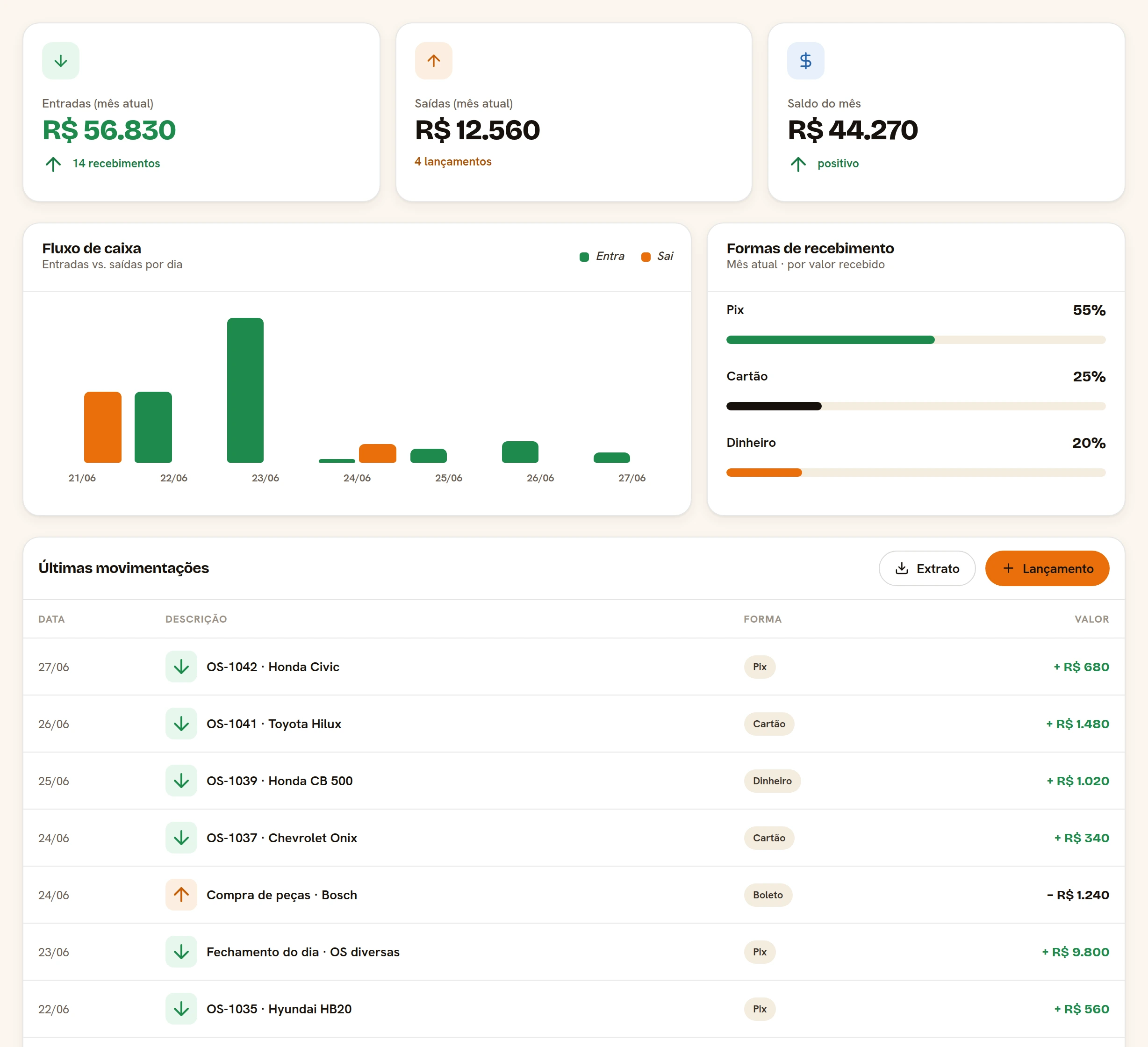
Task: Click the Fluxo de caixa heading
Action: pyautogui.click(x=92, y=248)
